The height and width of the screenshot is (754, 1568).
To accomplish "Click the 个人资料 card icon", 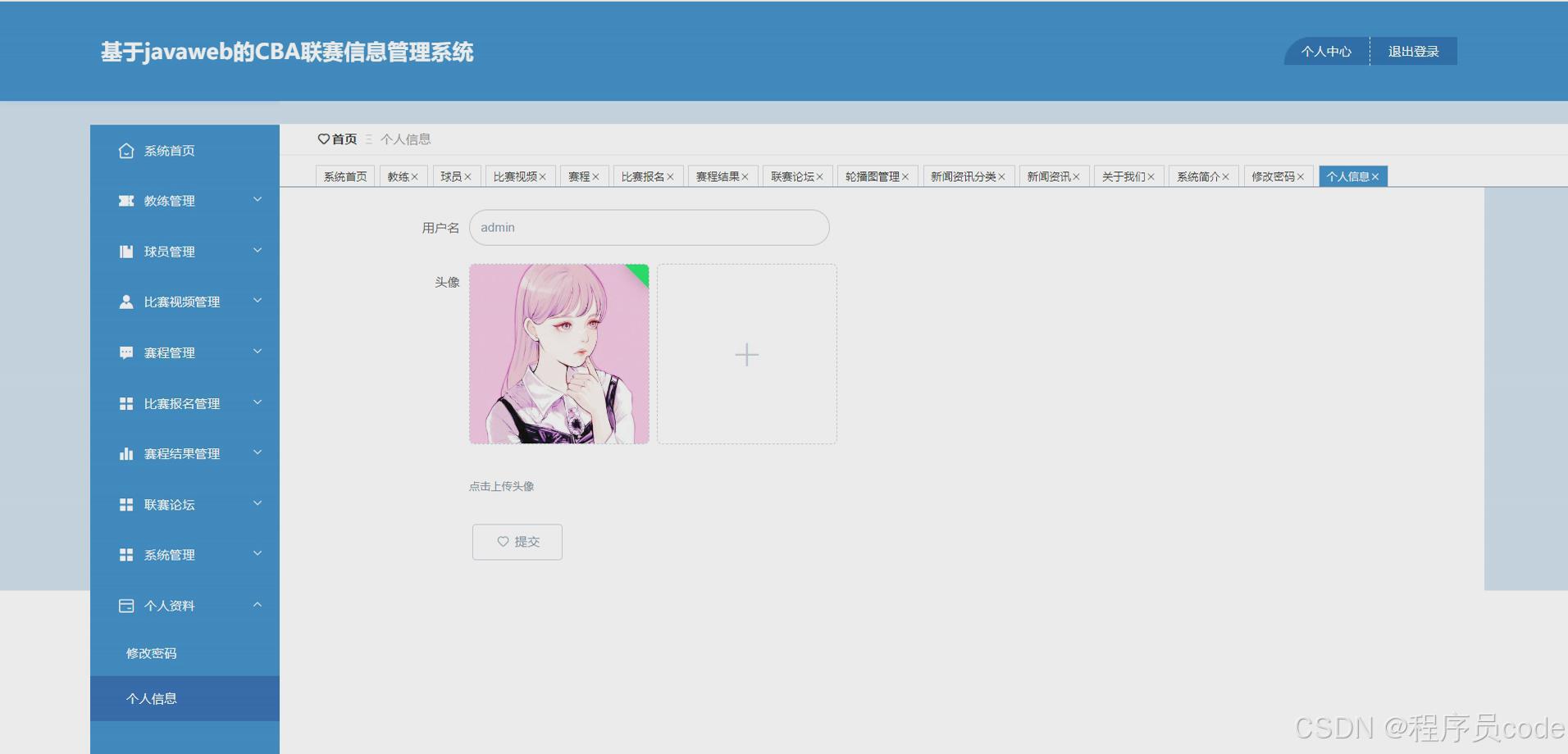I will coord(125,606).
